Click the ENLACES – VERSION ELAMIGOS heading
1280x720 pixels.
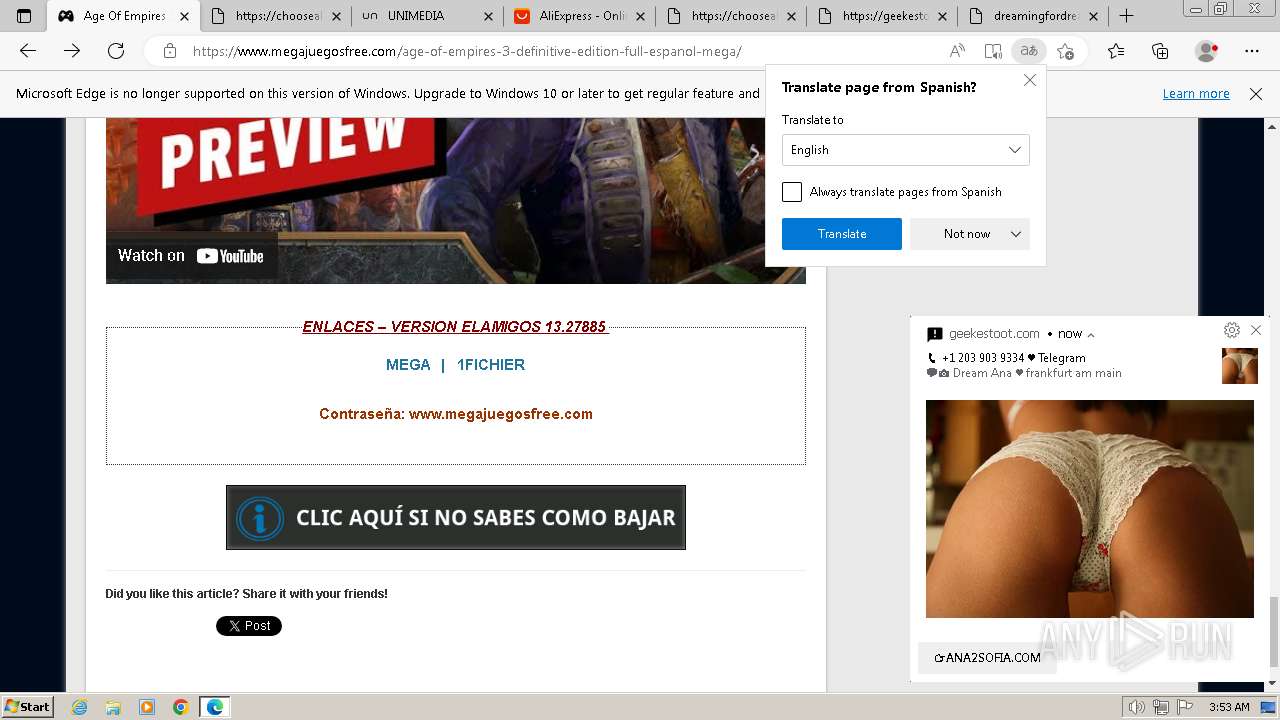455,327
